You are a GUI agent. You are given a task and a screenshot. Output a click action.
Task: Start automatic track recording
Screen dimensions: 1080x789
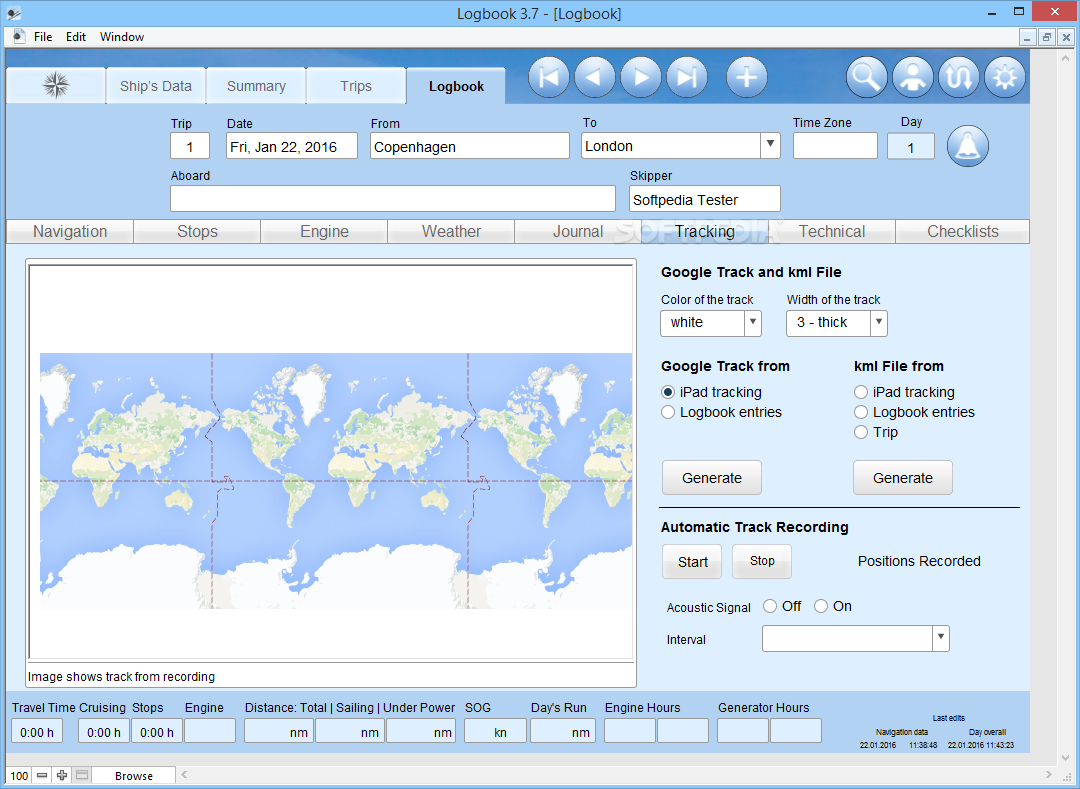[x=692, y=562]
